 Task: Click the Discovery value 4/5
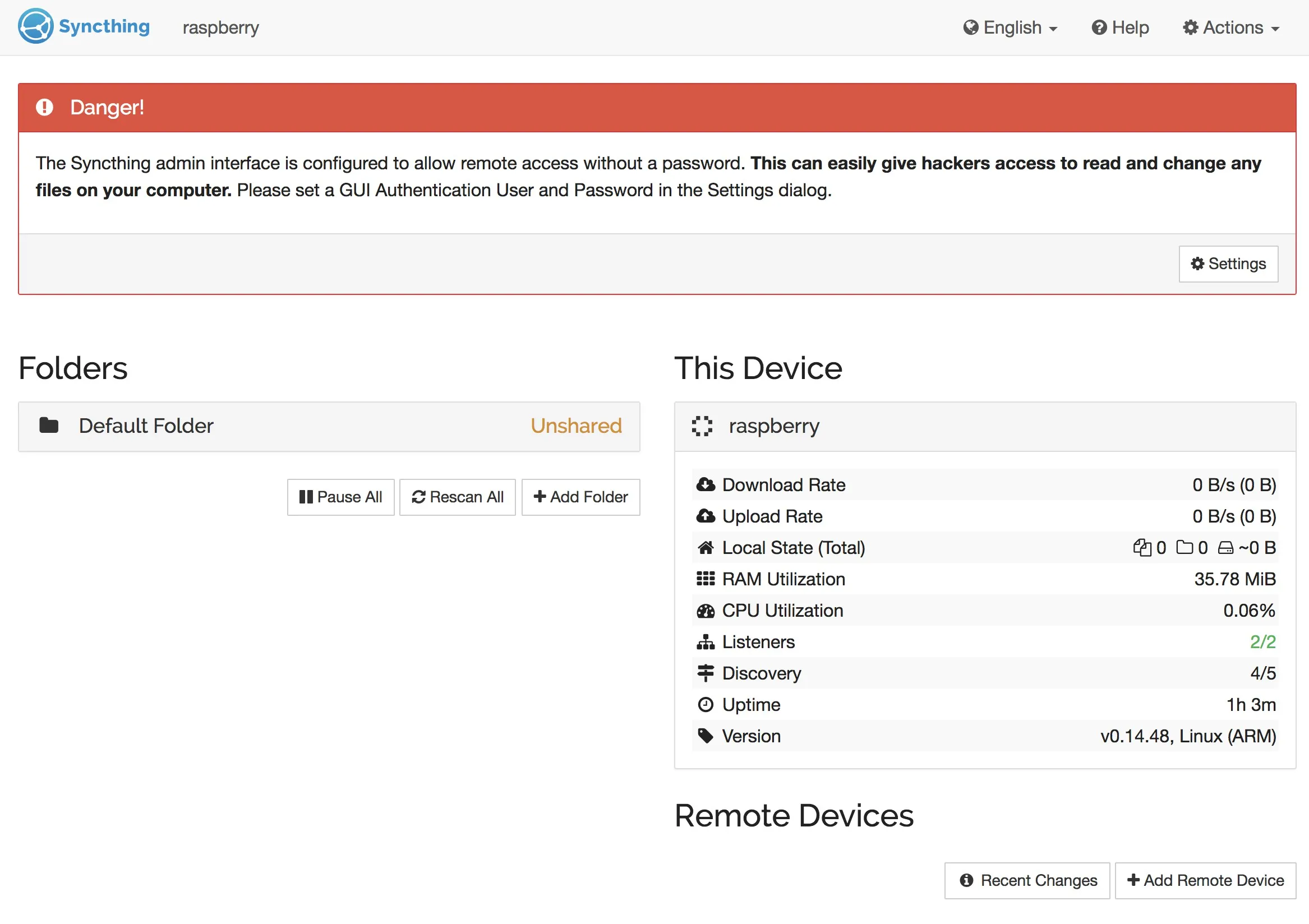tap(1263, 673)
